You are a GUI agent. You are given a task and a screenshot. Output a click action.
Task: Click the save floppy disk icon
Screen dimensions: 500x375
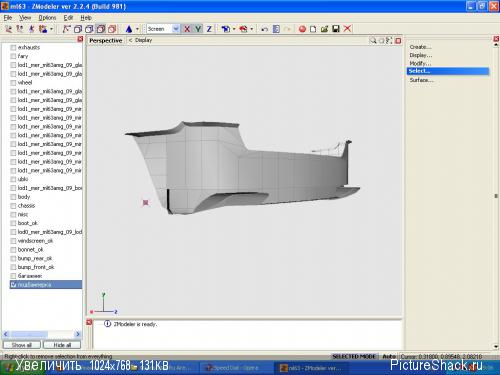click(336, 29)
